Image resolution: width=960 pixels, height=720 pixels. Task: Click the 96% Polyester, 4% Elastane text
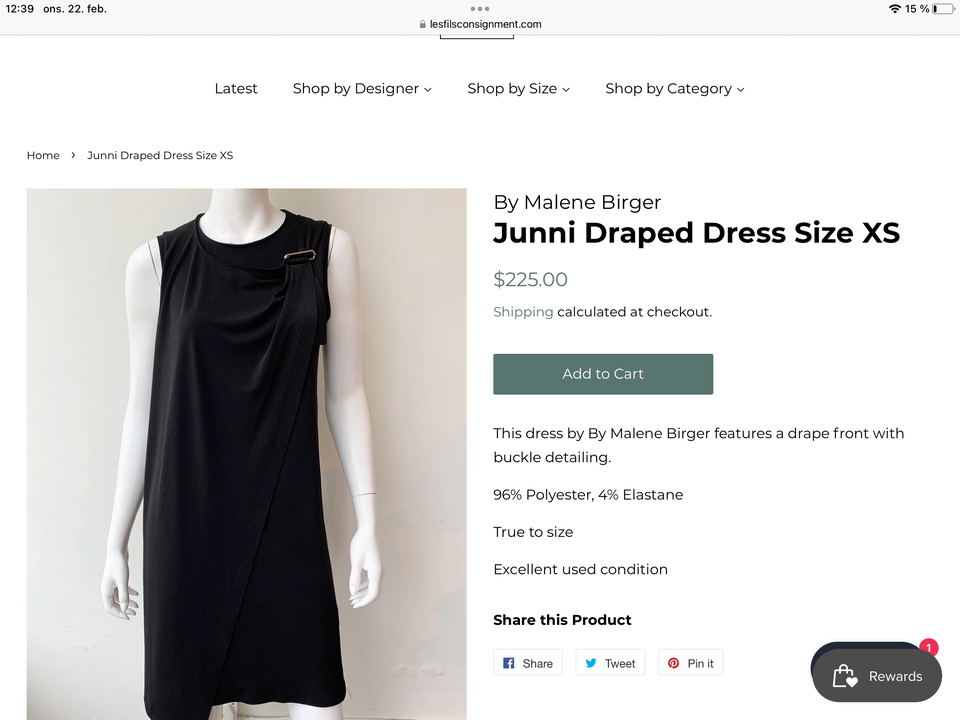click(588, 495)
